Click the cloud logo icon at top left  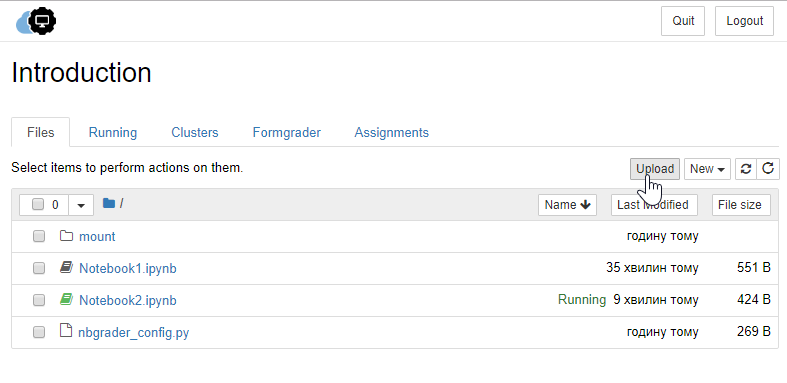tap(36, 21)
